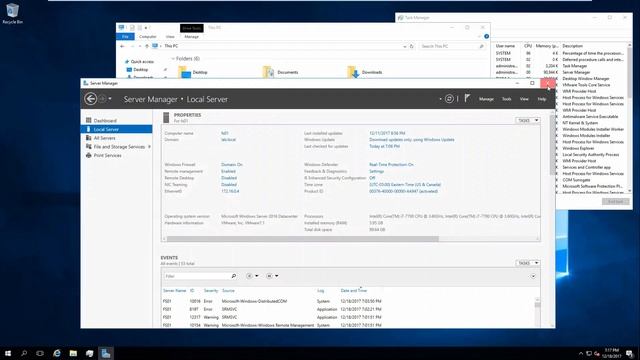Open the Downloads folder in File Explorer
The image size is (640, 360).
365,72
